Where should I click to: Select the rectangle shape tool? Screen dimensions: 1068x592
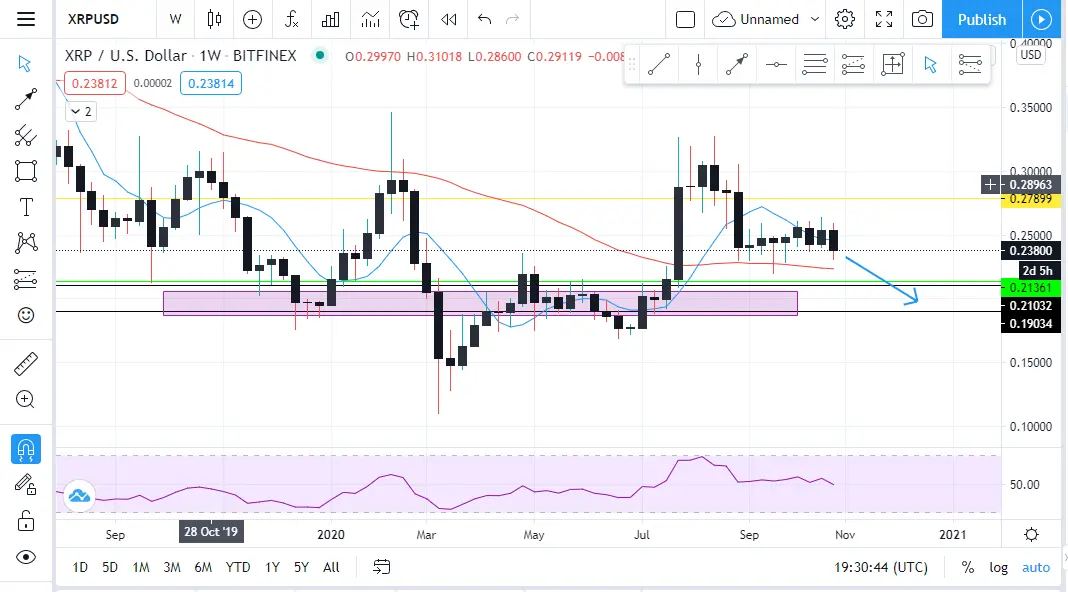tap(25, 171)
